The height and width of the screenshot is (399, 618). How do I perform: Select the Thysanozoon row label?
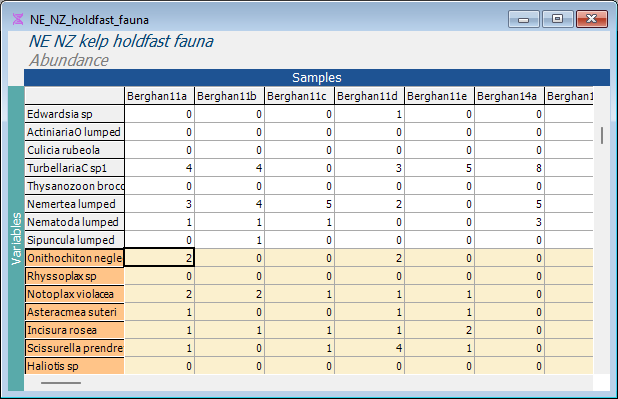(74, 186)
